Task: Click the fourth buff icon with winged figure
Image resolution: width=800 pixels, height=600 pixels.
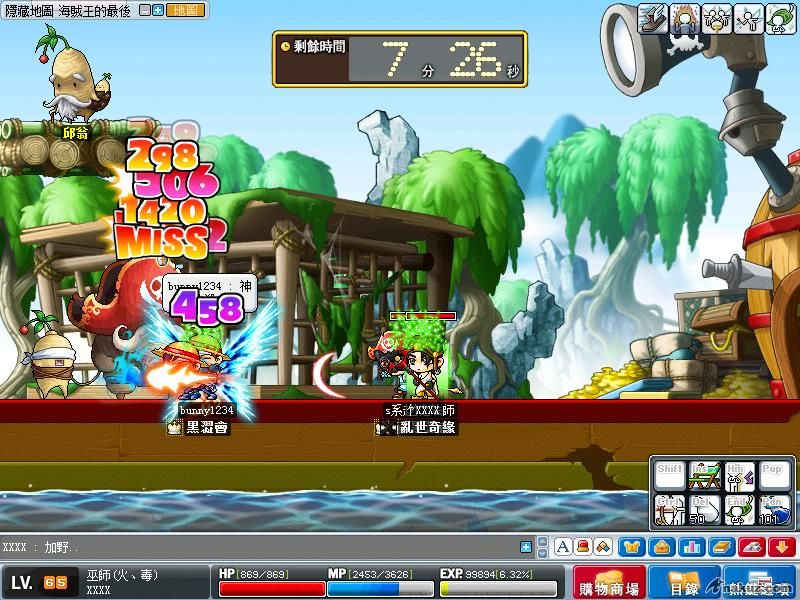Action: (x=748, y=18)
